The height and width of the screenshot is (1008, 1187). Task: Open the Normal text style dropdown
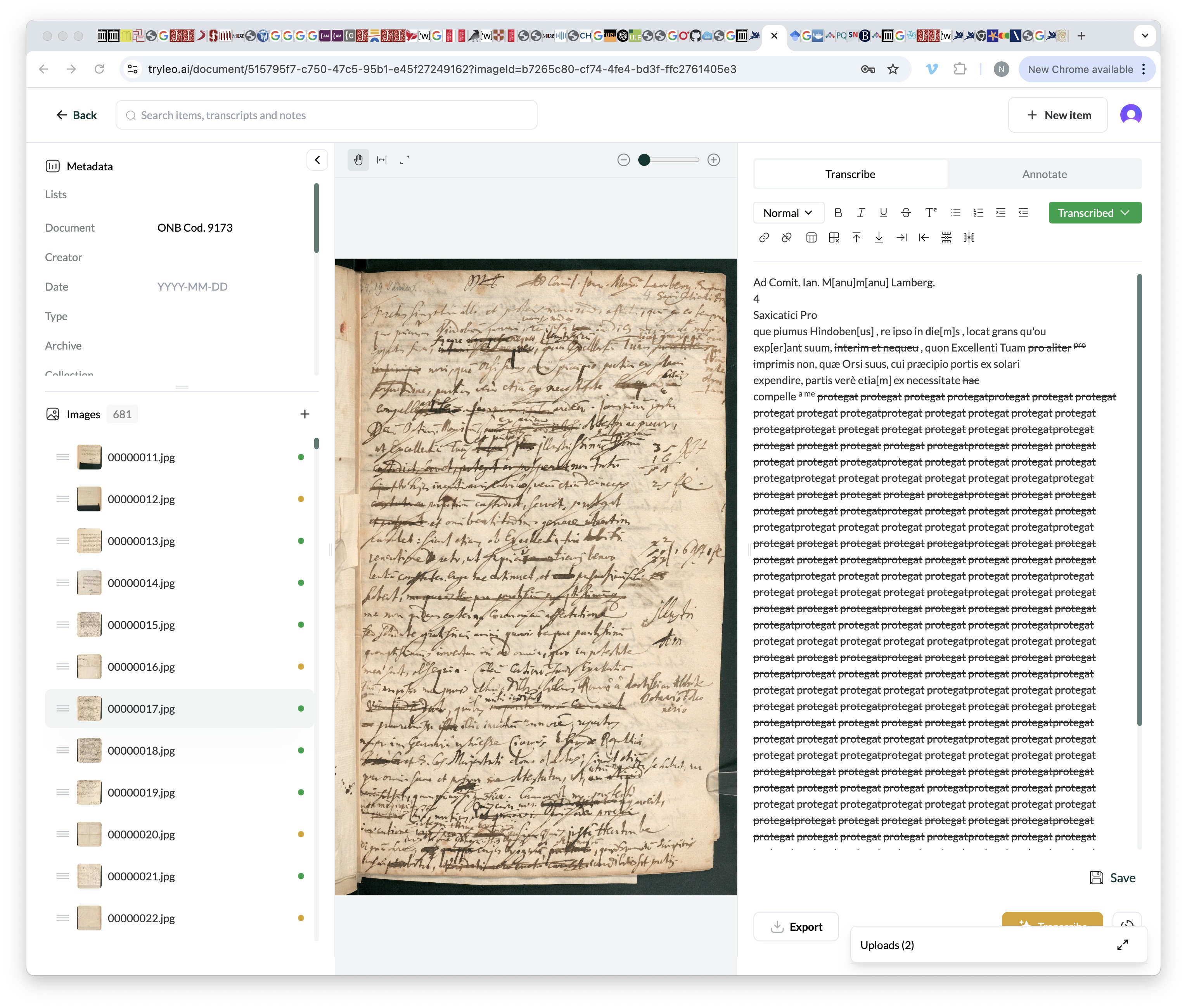(x=788, y=213)
